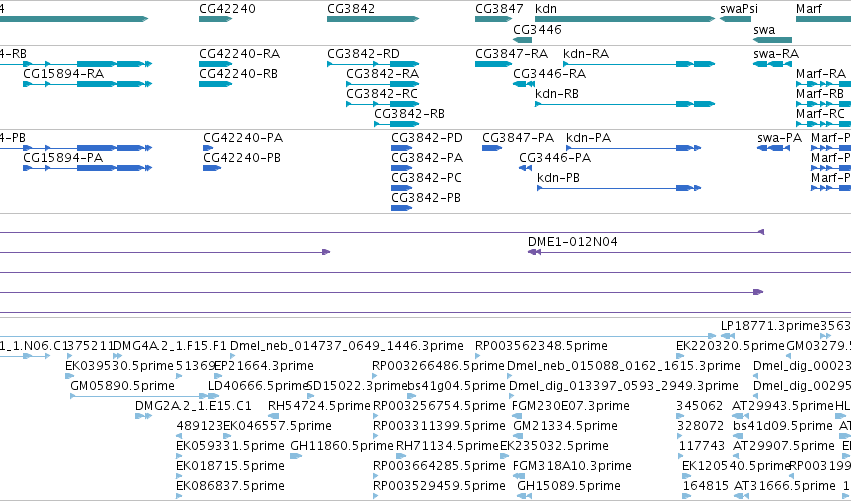Click the CG3842-PB protein label
This screenshot has height=501, width=851.
(x=426, y=198)
